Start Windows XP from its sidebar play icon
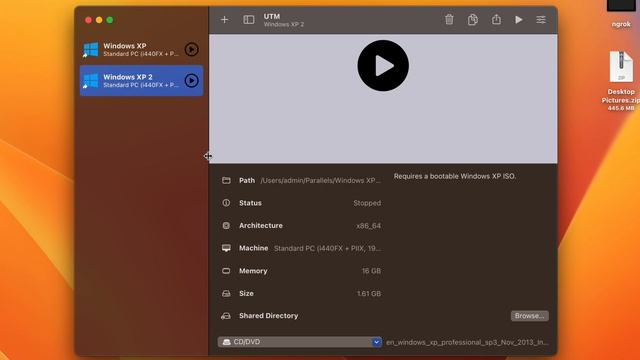 point(191,49)
